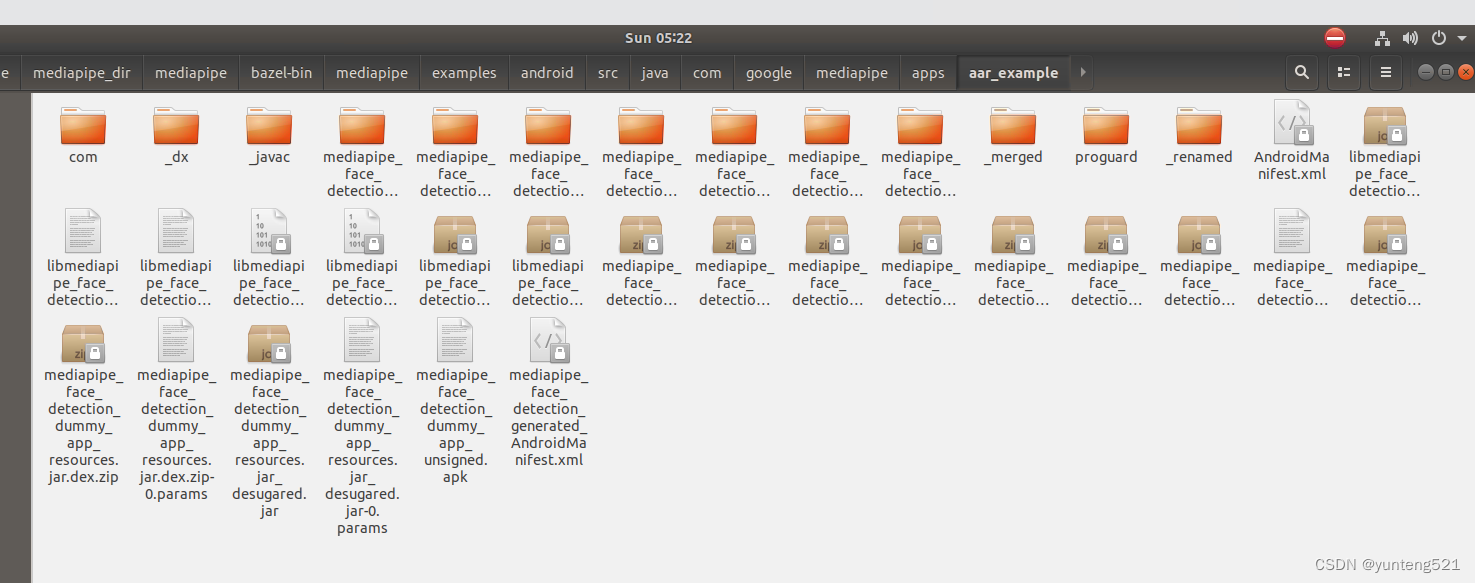Select the AndroidManifest.xml file

coord(1292,140)
